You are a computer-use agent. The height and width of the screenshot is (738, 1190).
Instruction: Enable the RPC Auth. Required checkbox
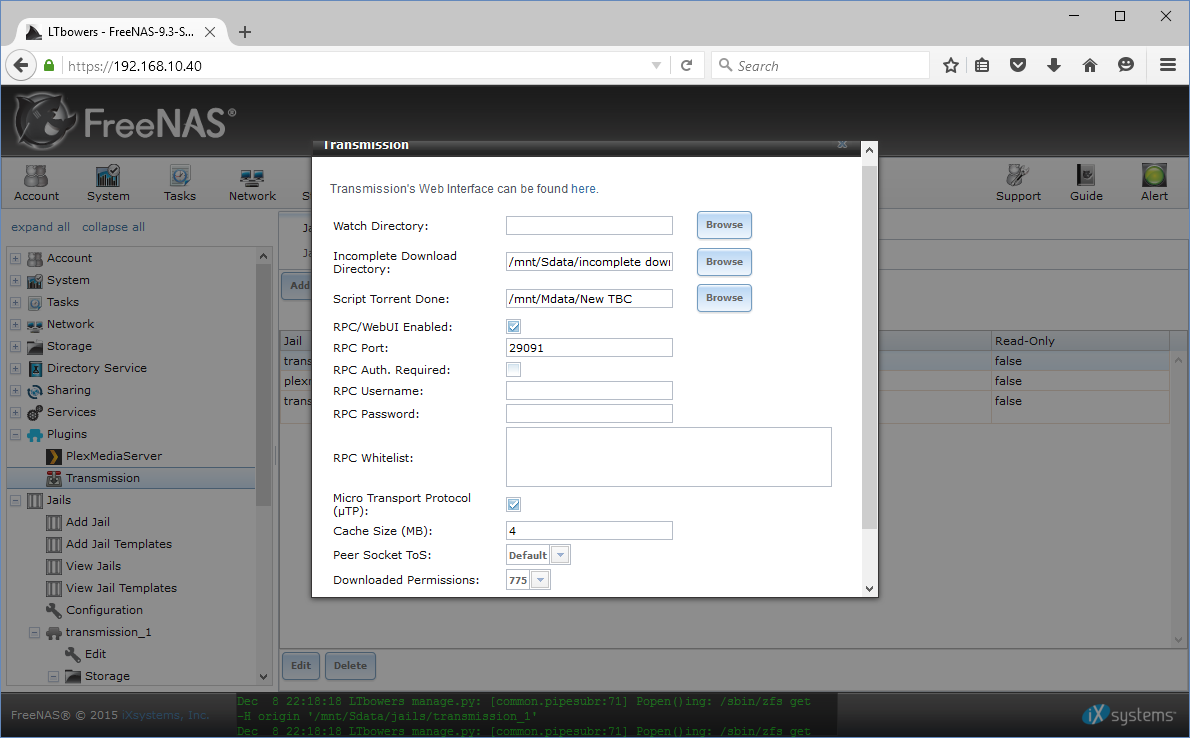(514, 370)
